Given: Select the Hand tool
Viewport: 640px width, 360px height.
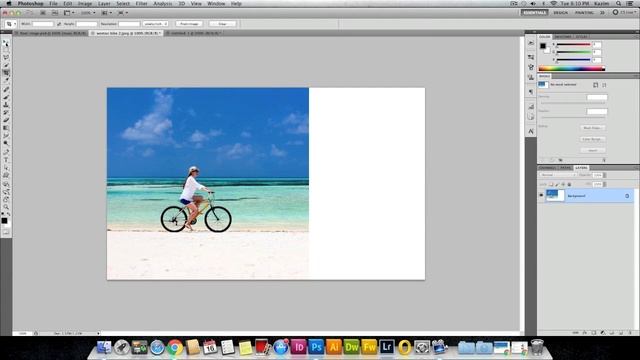Looking at the screenshot, I should 6,200.
